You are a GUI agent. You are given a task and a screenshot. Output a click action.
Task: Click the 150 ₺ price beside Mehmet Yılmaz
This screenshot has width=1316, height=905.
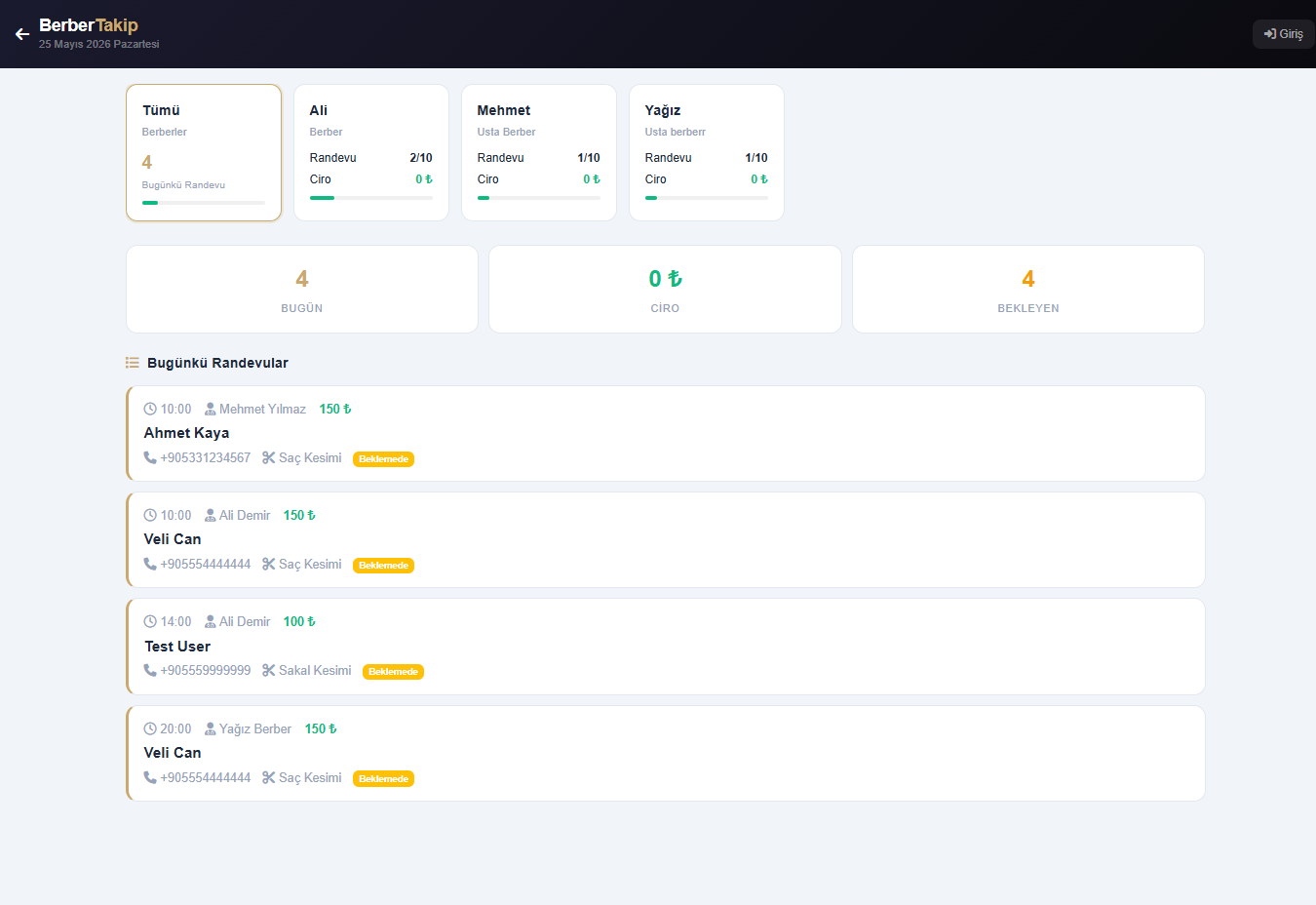(x=335, y=410)
